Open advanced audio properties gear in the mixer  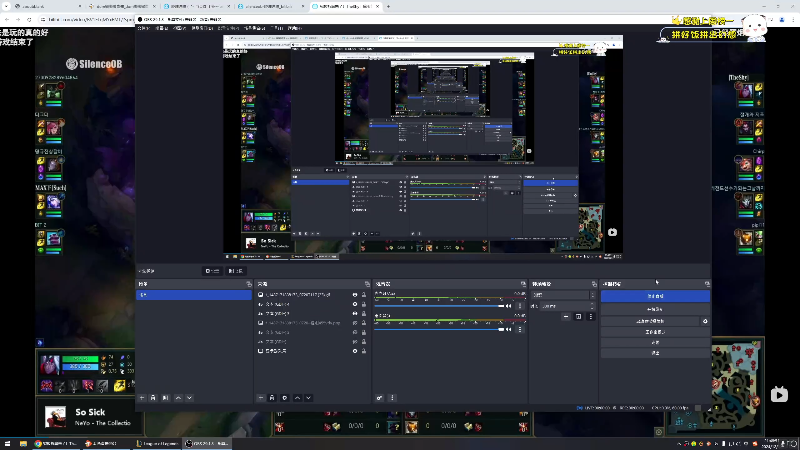tap(380, 398)
